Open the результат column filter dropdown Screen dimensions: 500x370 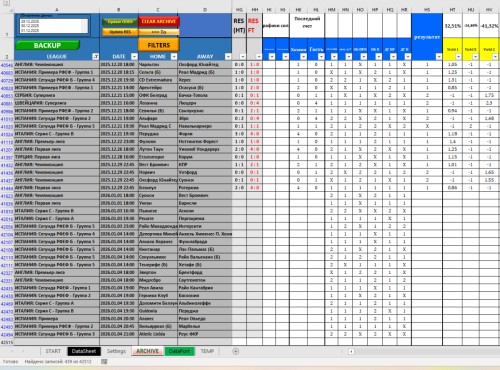439,57
